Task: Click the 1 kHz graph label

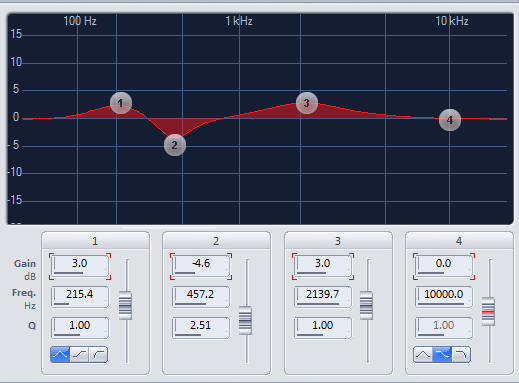Action: pyautogui.click(x=239, y=21)
